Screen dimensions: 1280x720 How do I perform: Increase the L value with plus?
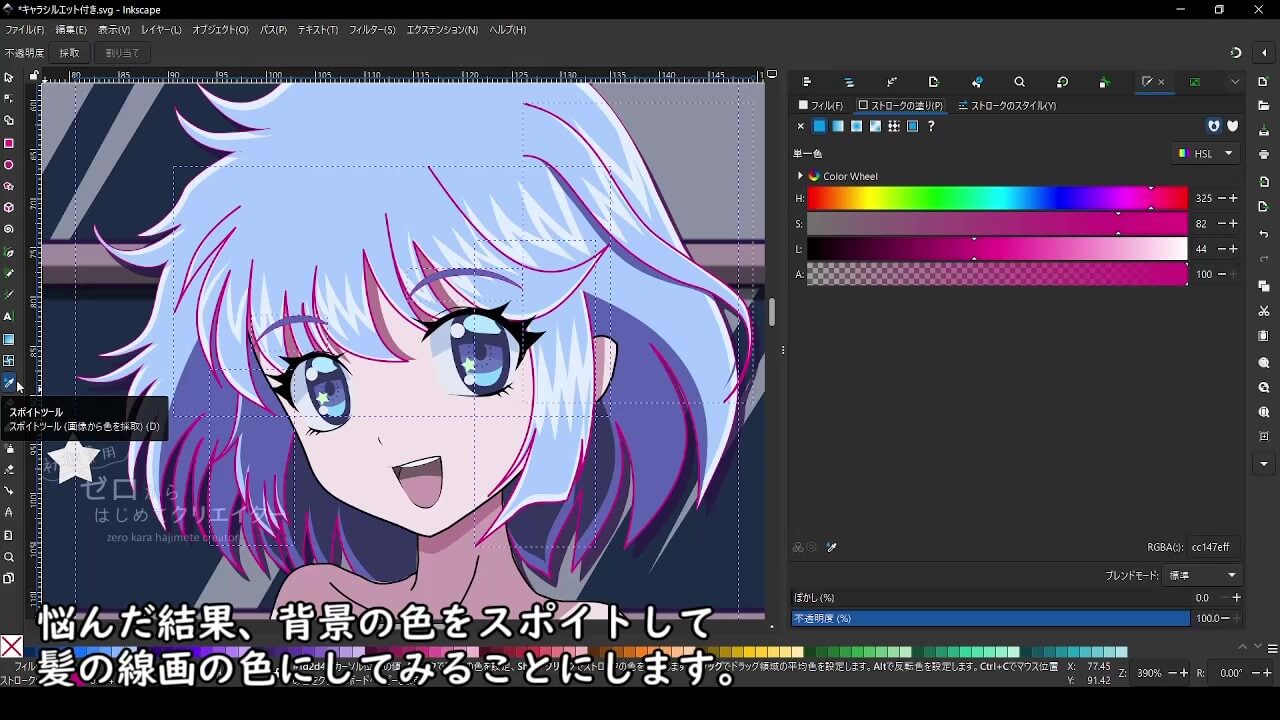click(1233, 249)
